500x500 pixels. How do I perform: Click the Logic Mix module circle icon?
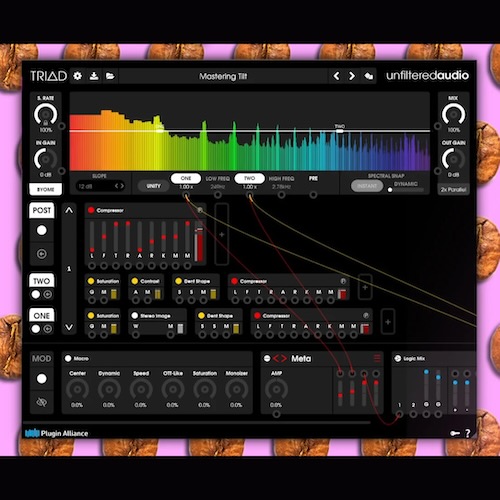pos(398,358)
